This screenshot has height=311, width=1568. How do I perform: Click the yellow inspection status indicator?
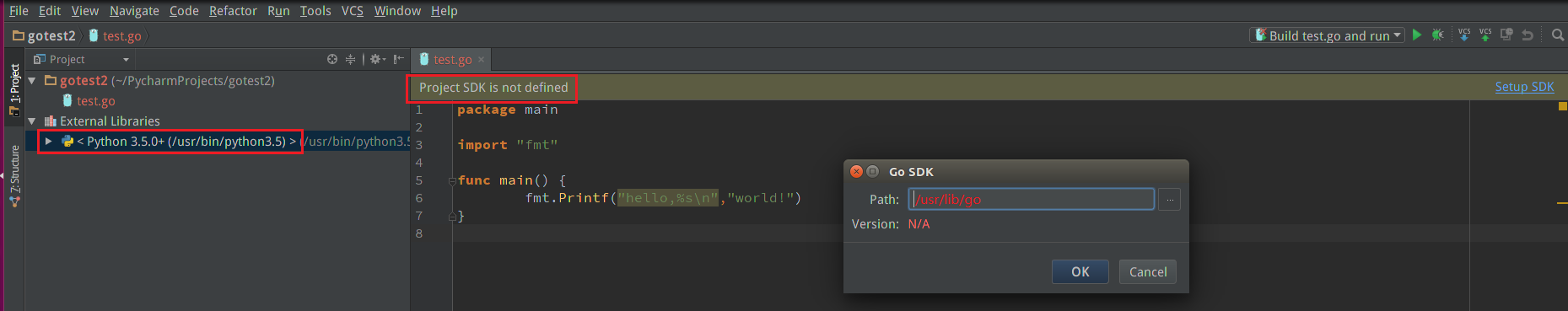pos(1562,106)
